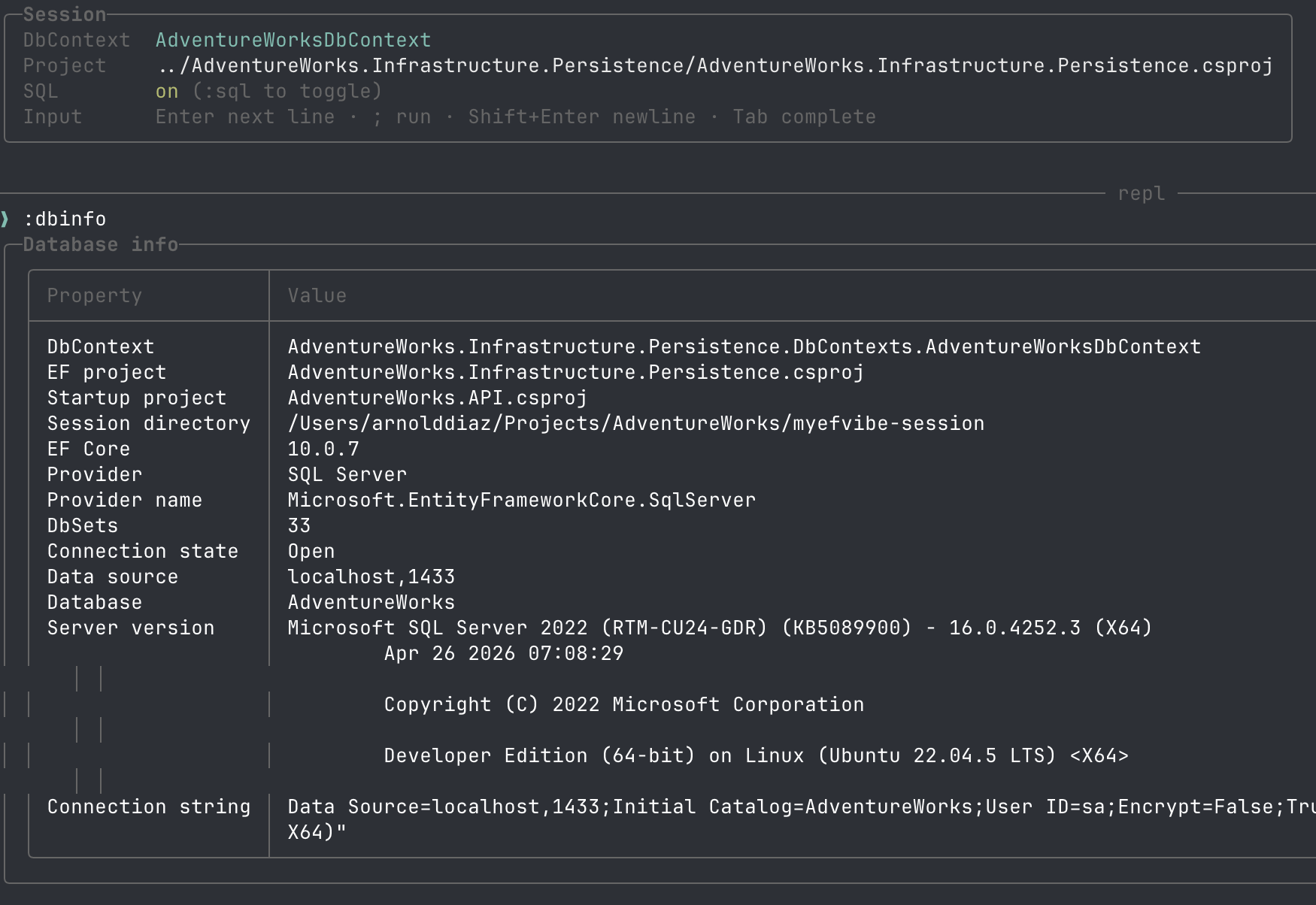Click the Microsoft SQL Server 2022 version line
The width and height of the screenshot is (1316, 905).
(x=720, y=628)
